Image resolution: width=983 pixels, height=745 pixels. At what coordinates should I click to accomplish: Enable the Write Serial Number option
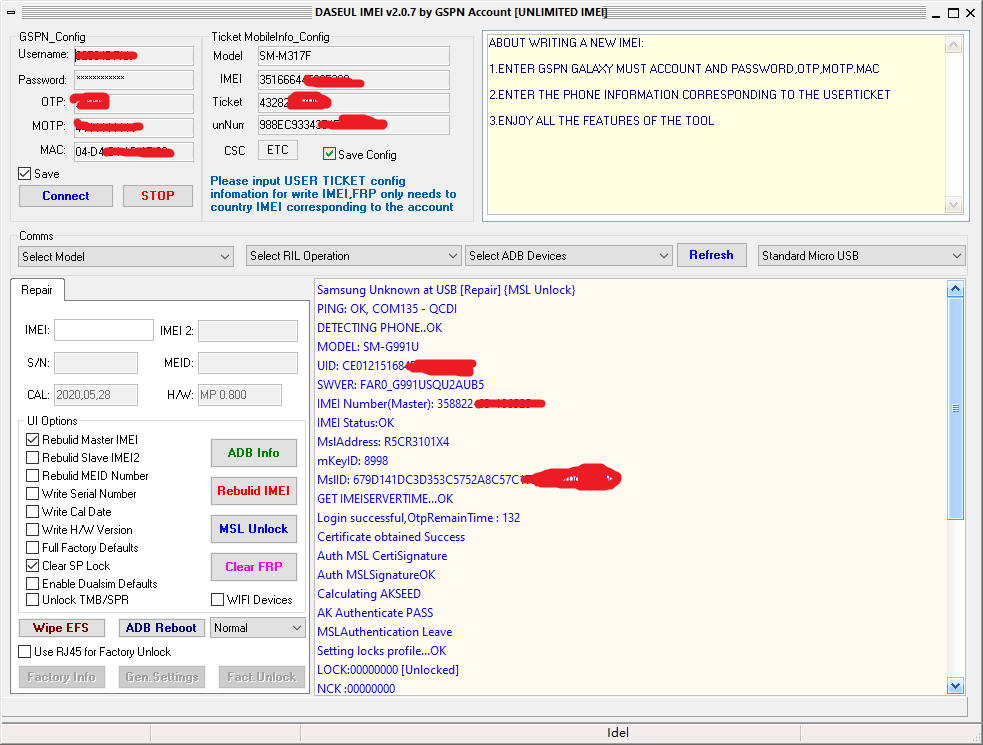tap(33, 494)
